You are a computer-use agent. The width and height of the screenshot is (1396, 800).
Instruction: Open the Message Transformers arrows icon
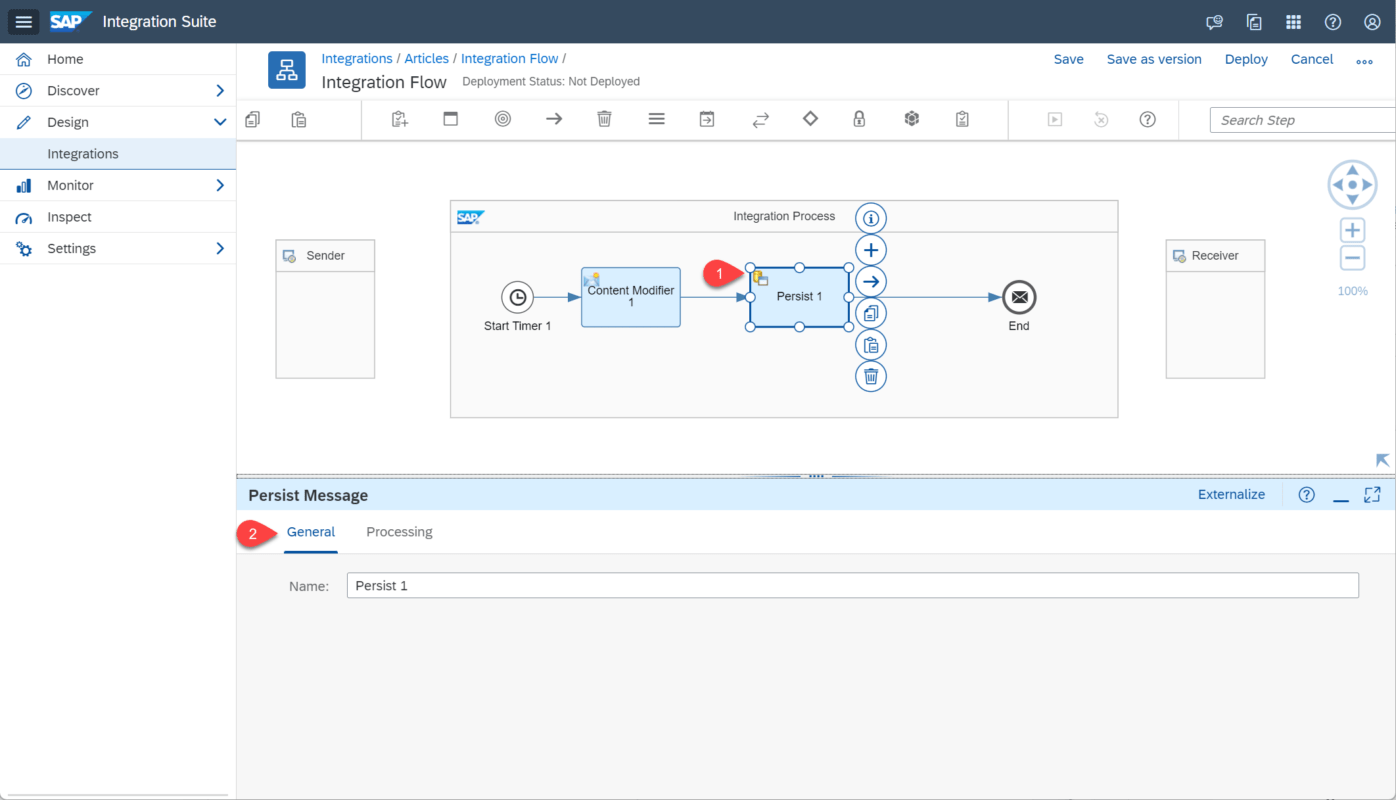pos(760,119)
